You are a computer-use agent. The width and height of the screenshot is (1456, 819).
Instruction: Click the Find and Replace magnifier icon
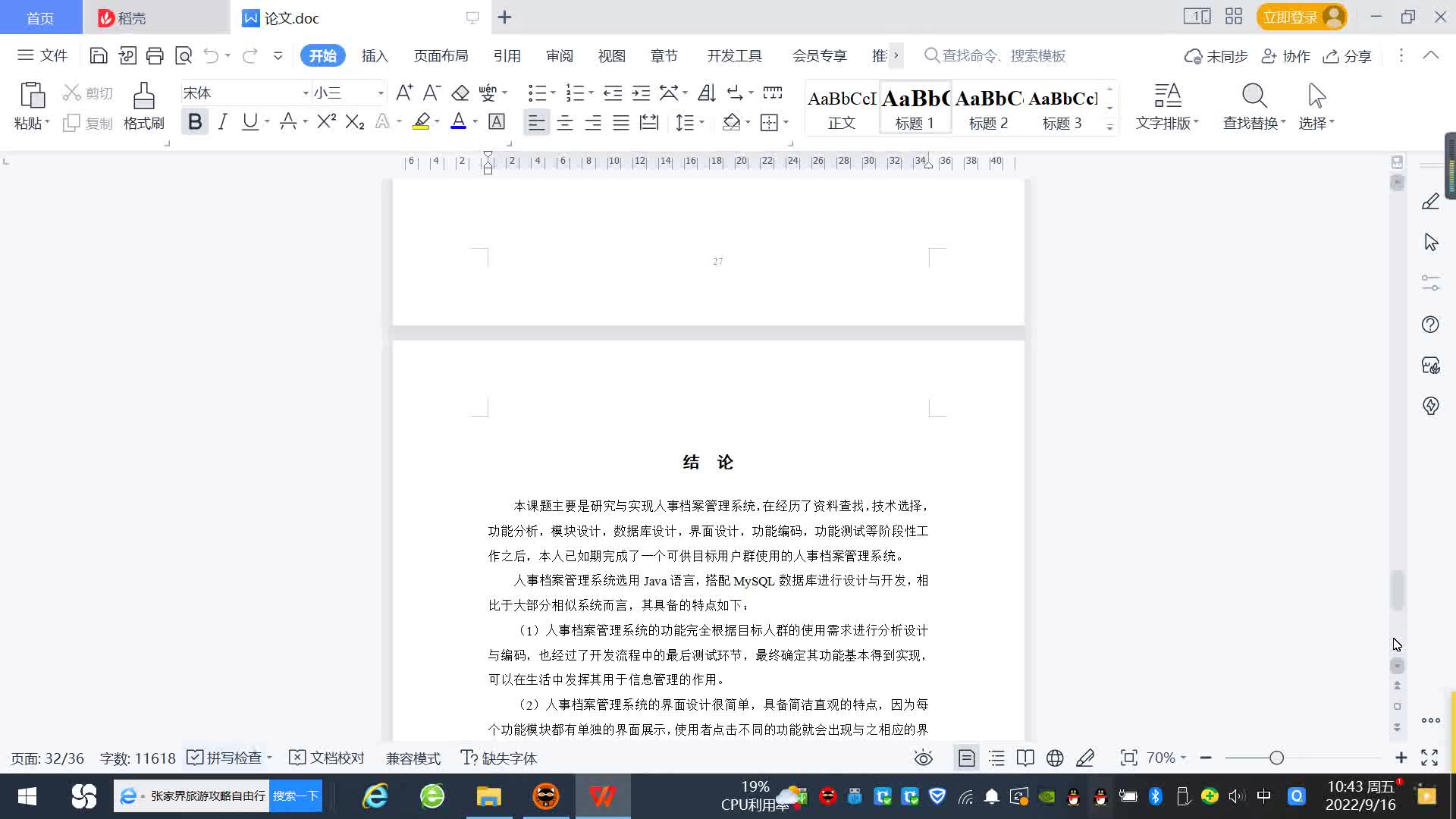point(1254,96)
